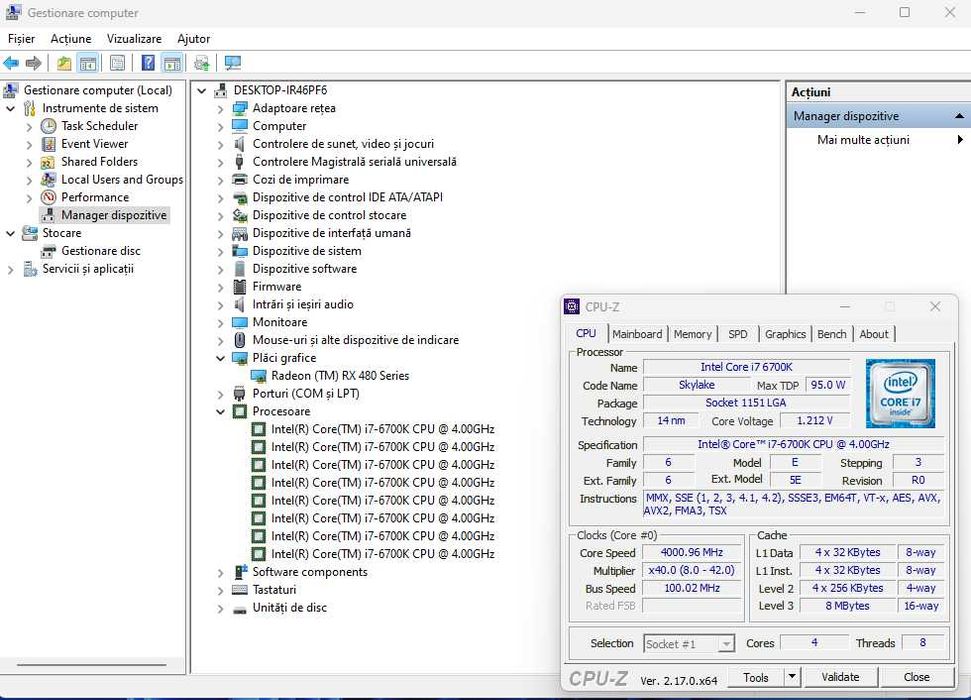Image resolution: width=971 pixels, height=700 pixels.
Task: Collapse the Instrumente de sistem node
Action: 11,108
